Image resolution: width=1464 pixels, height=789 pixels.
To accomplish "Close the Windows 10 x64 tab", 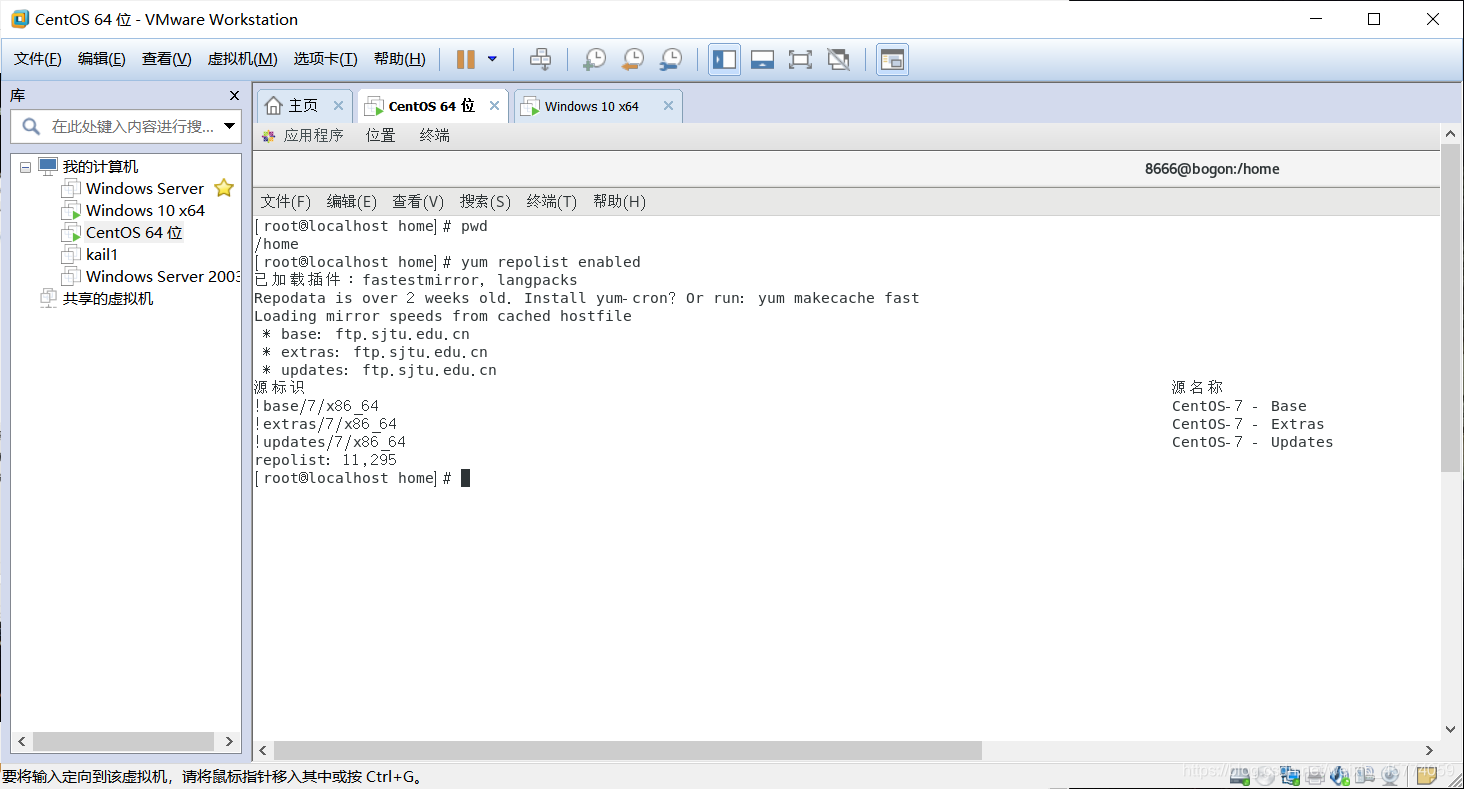I will [668, 106].
